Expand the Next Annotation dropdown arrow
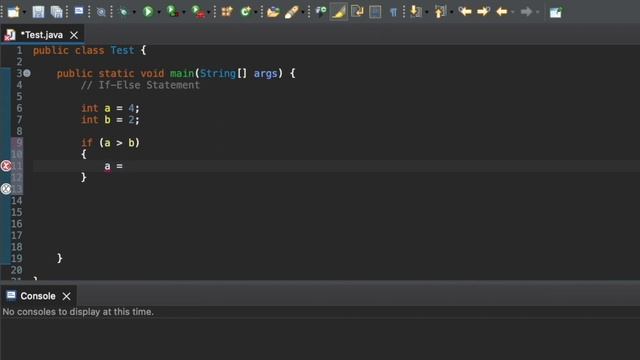The height and width of the screenshot is (360, 640). [x=426, y=12]
